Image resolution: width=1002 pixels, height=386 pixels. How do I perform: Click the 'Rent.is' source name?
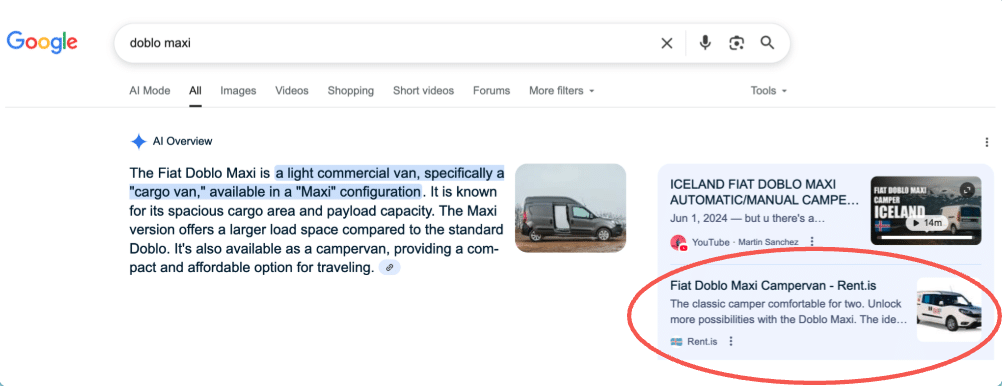coord(702,342)
